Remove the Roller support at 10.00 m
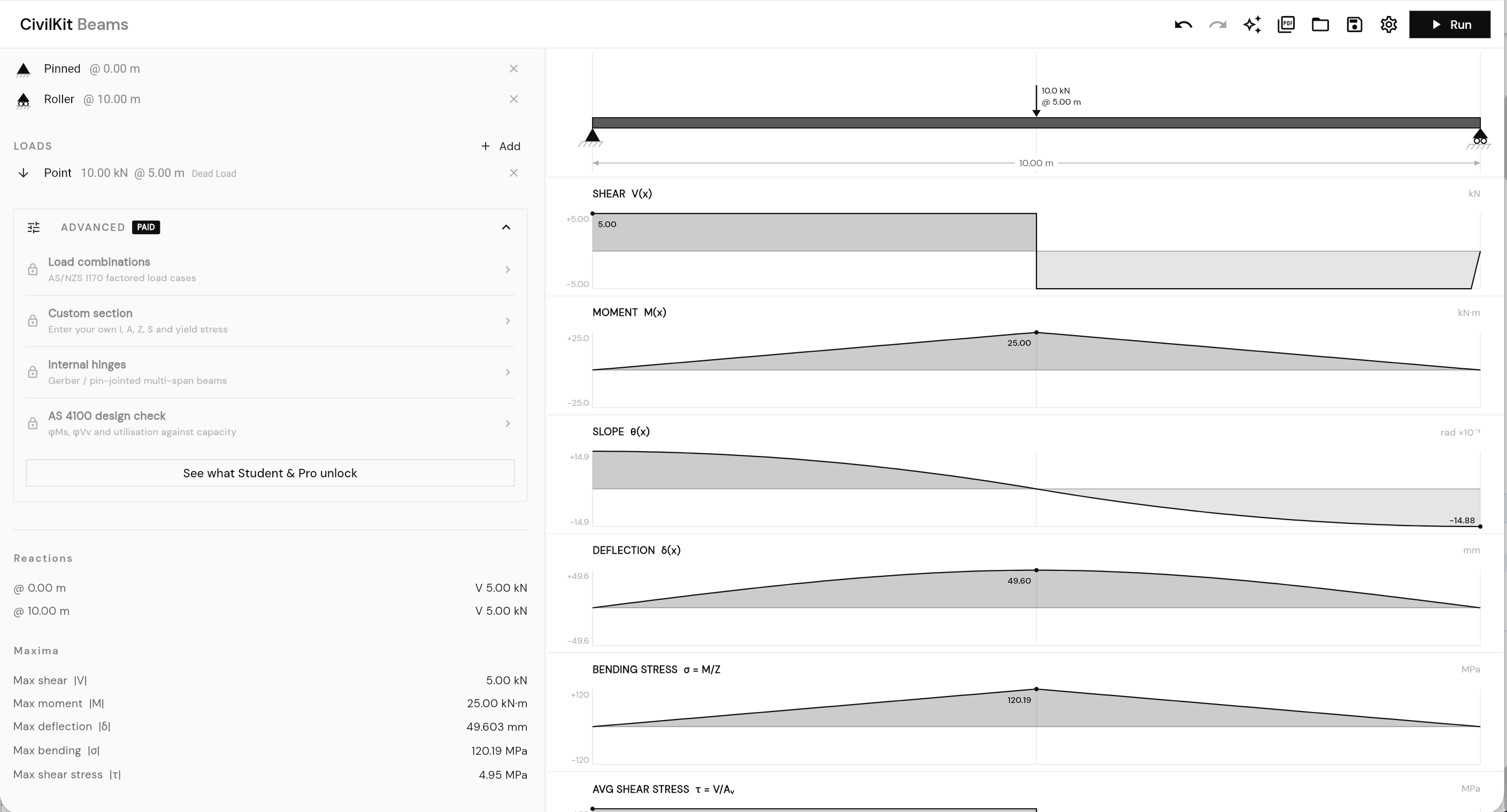 (513, 99)
